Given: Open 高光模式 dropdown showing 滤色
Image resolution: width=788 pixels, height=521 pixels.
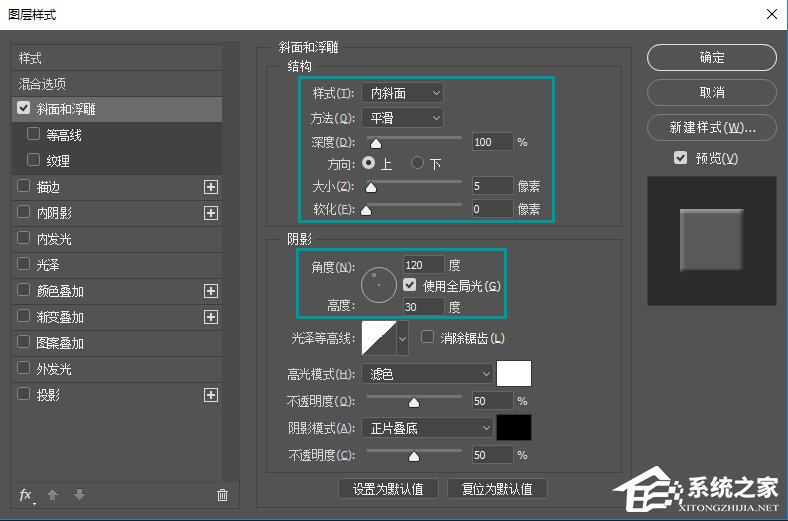Looking at the screenshot, I should coord(427,374).
